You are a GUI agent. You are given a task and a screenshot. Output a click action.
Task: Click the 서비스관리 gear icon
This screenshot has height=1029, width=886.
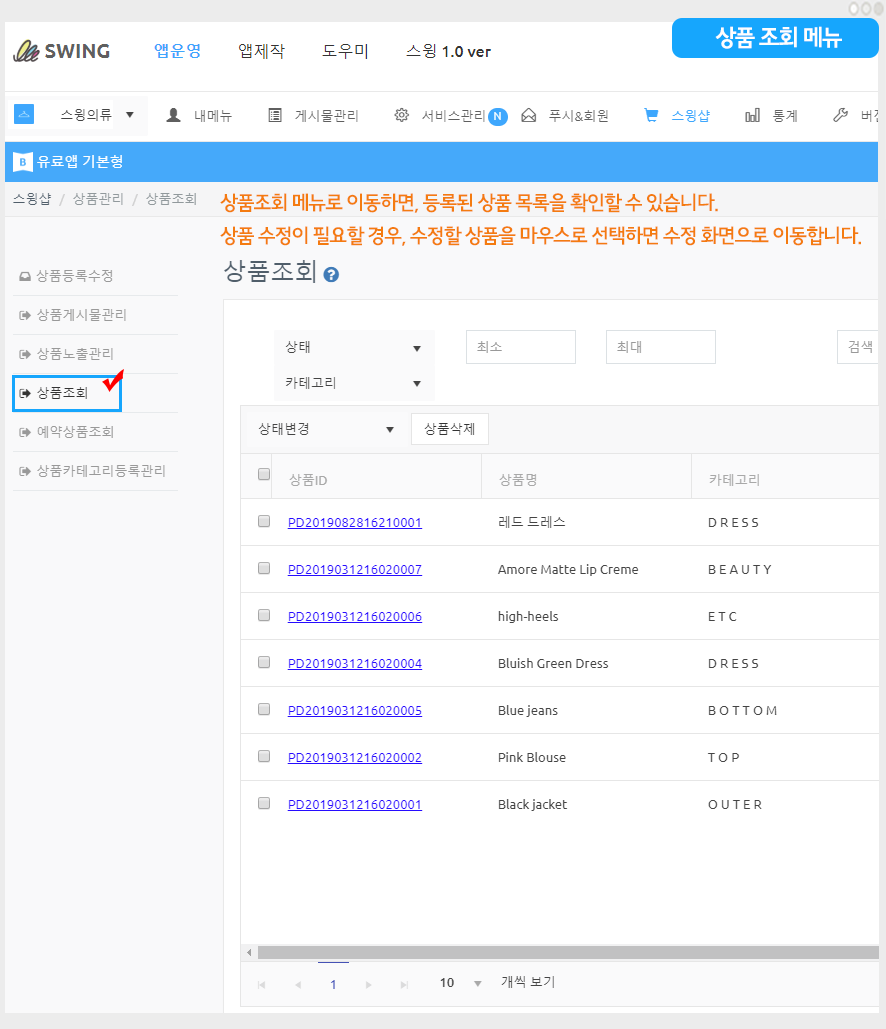click(402, 115)
